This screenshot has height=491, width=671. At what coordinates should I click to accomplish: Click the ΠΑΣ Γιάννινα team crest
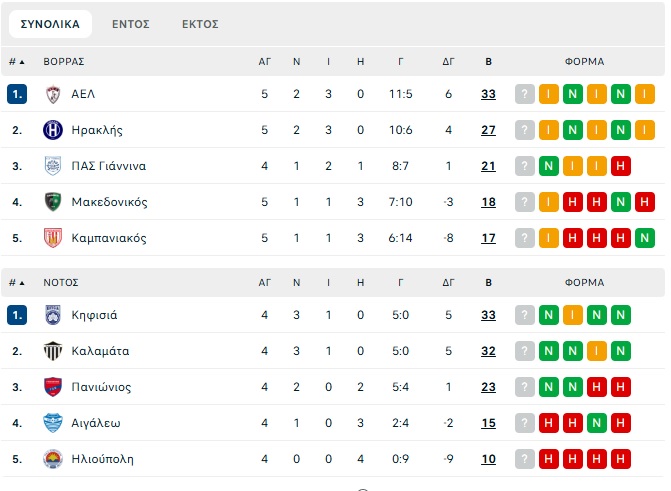pyautogui.click(x=53, y=166)
